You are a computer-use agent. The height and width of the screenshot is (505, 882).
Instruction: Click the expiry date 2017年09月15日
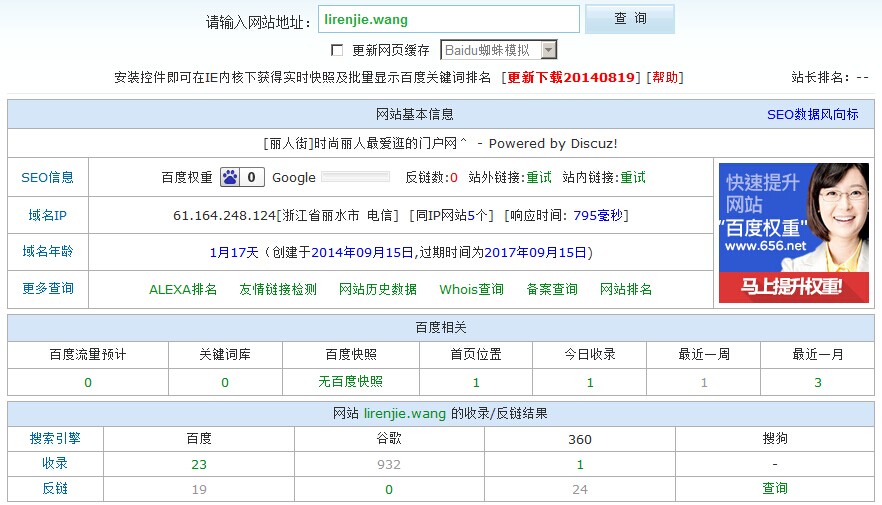[536, 252]
